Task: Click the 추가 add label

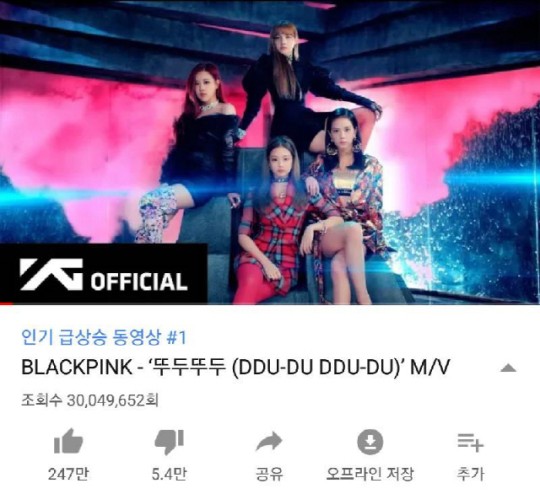Action: tap(470, 474)
